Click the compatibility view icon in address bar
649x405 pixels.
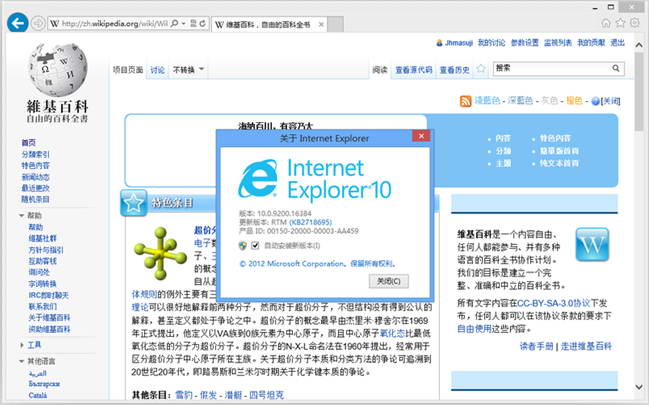(x=193, y=24)
